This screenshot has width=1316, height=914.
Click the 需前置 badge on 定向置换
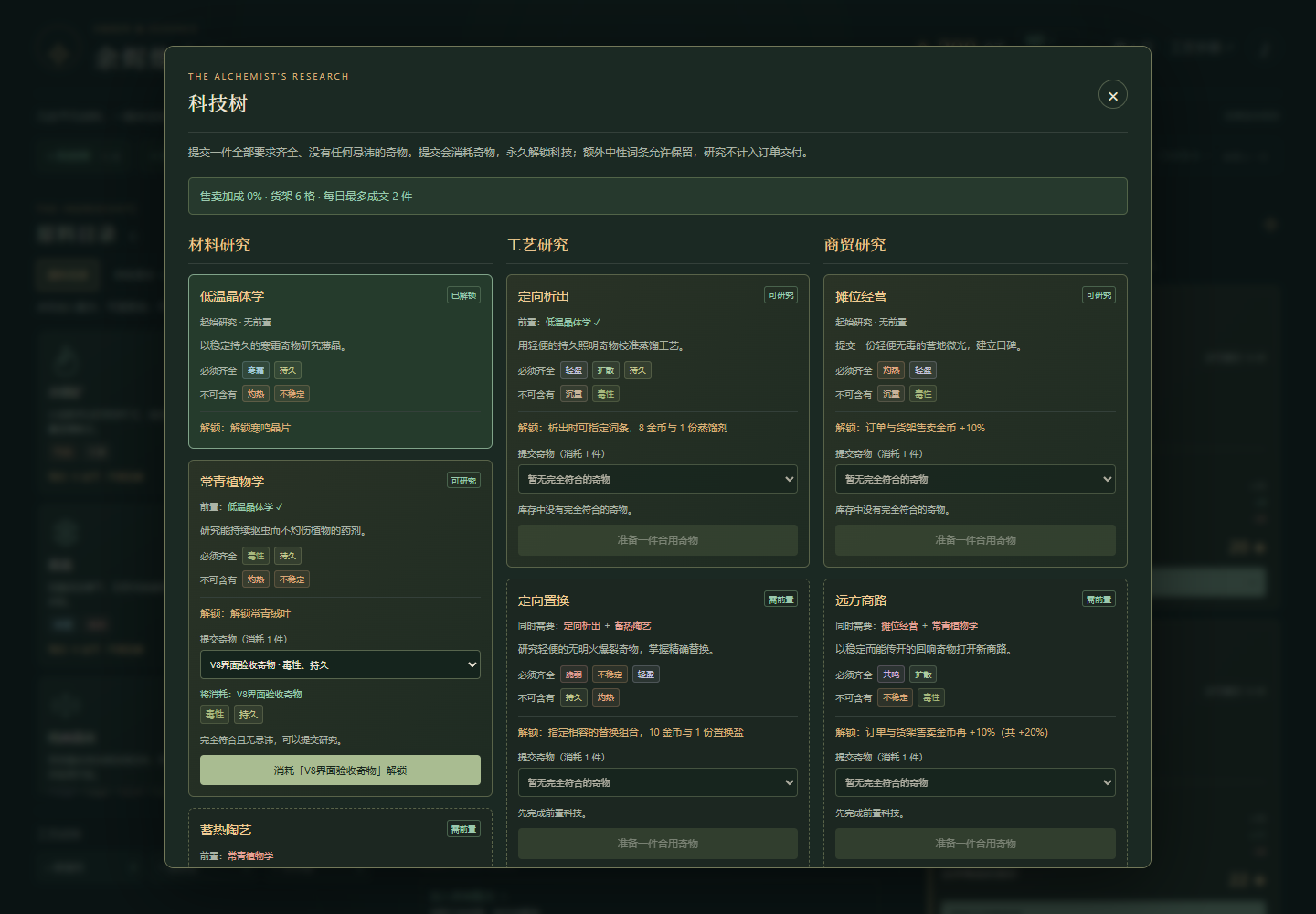781,600
